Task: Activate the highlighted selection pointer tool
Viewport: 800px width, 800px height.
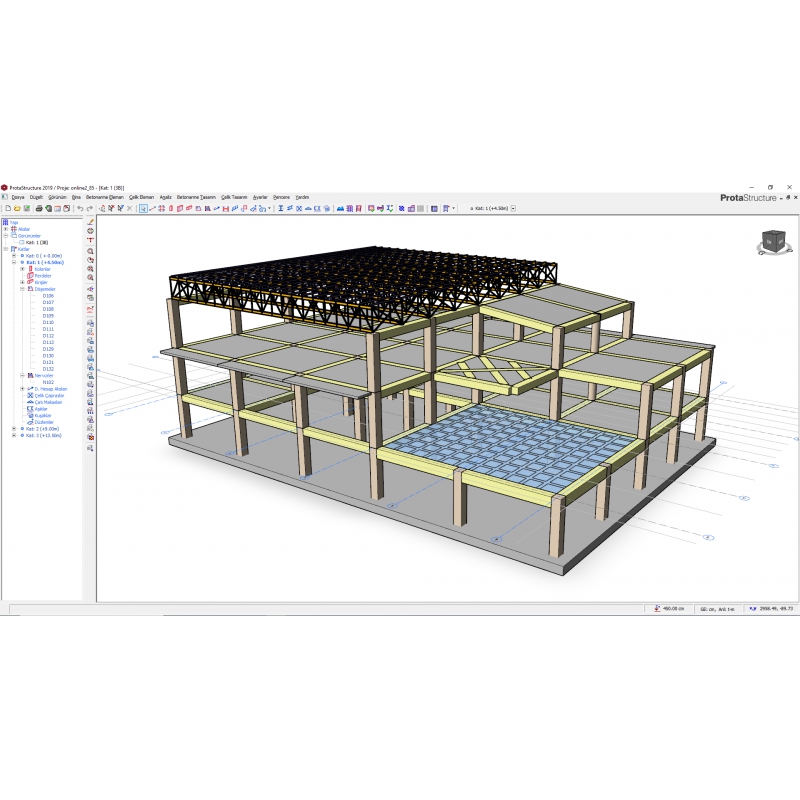Action: (x=144, y=208)
